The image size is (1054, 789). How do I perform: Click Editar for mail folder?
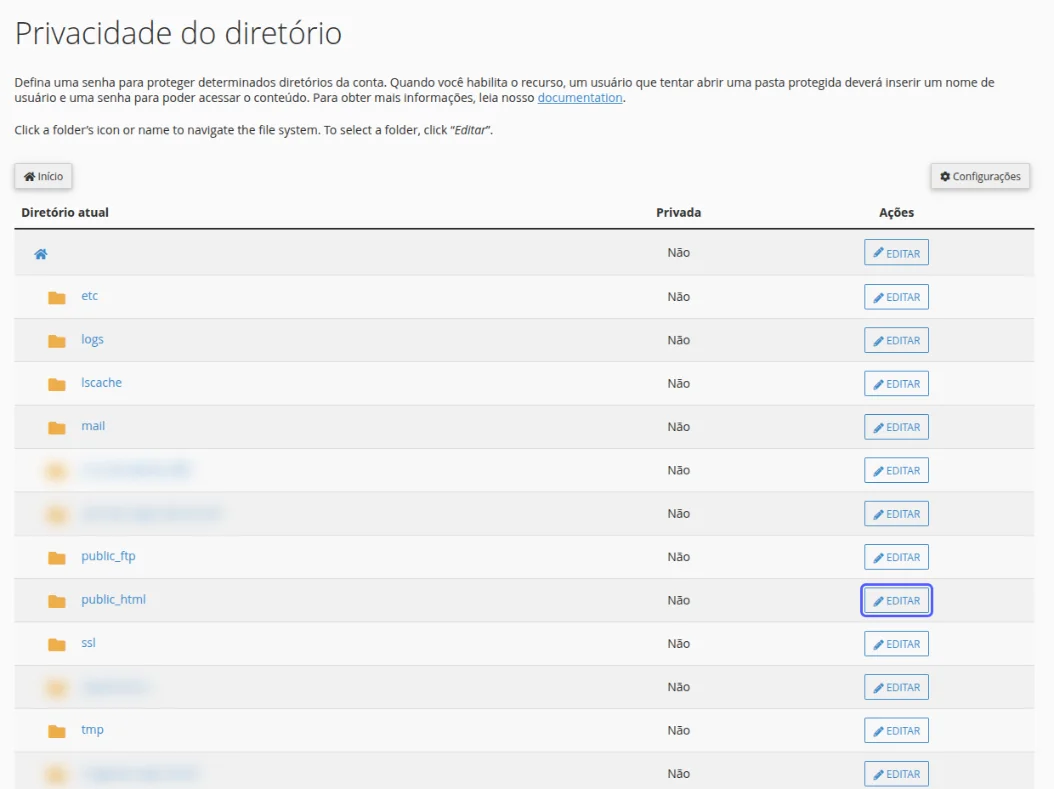[896, 427]
